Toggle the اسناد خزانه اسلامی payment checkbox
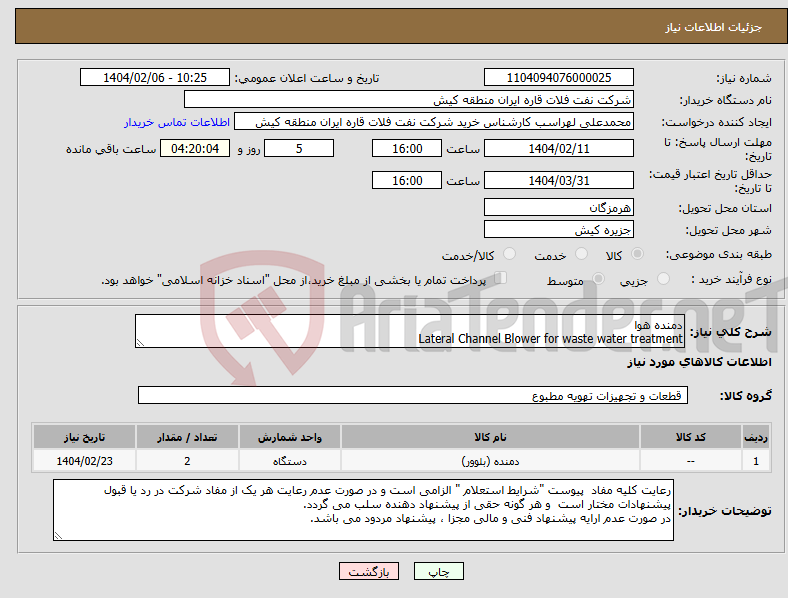788x598 pixels. pos(501,277)
